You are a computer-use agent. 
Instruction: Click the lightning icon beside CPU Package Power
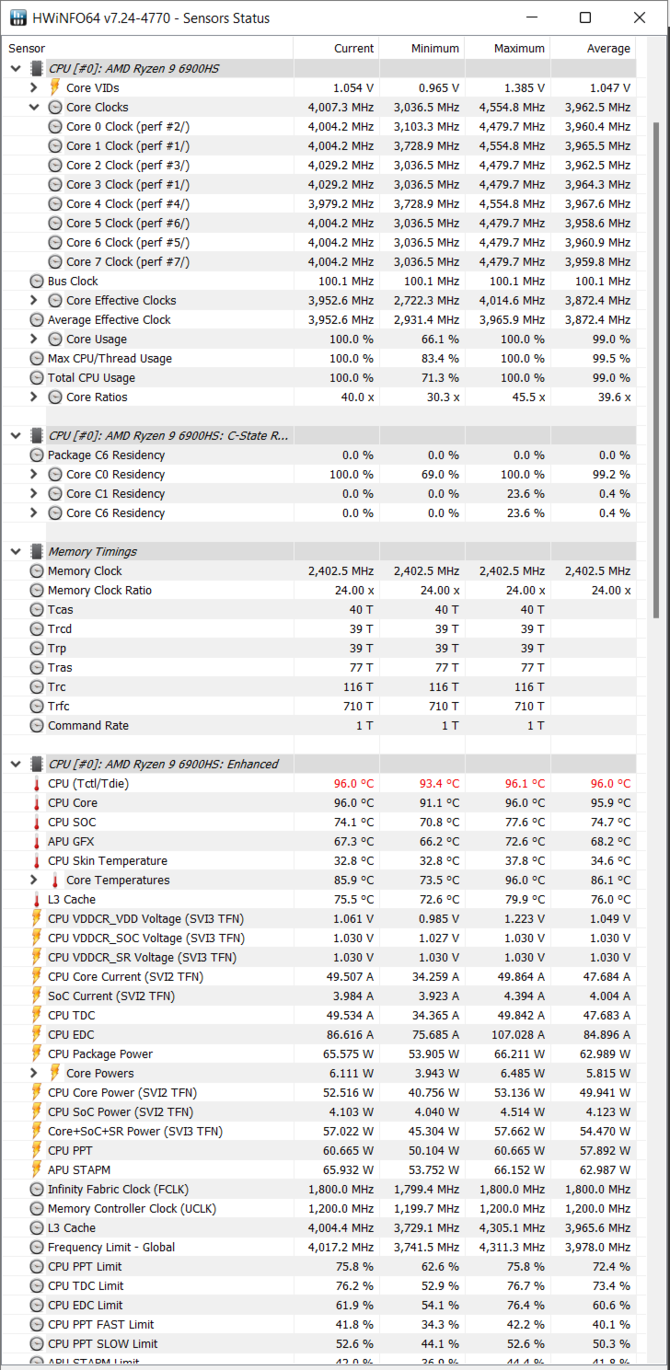tap(37, 1054)
